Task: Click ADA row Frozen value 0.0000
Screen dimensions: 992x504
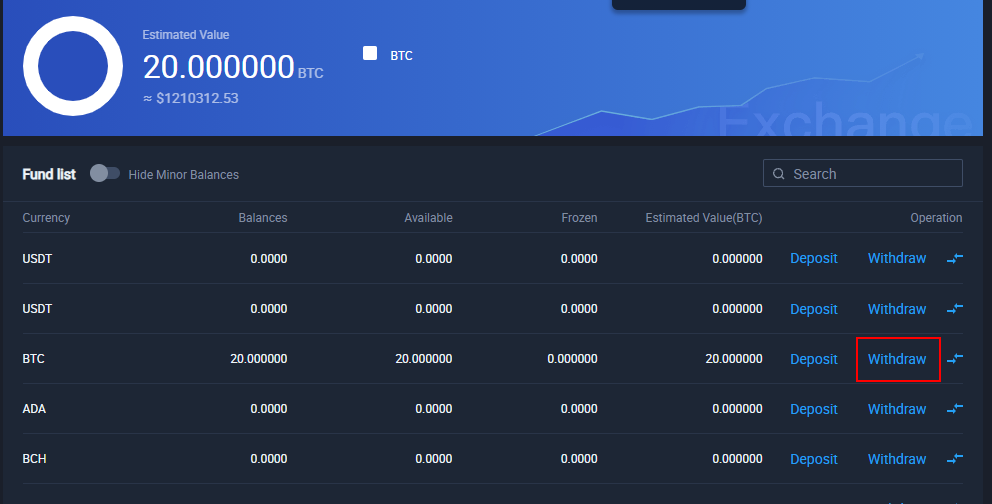Action: (x=579, y=409)
